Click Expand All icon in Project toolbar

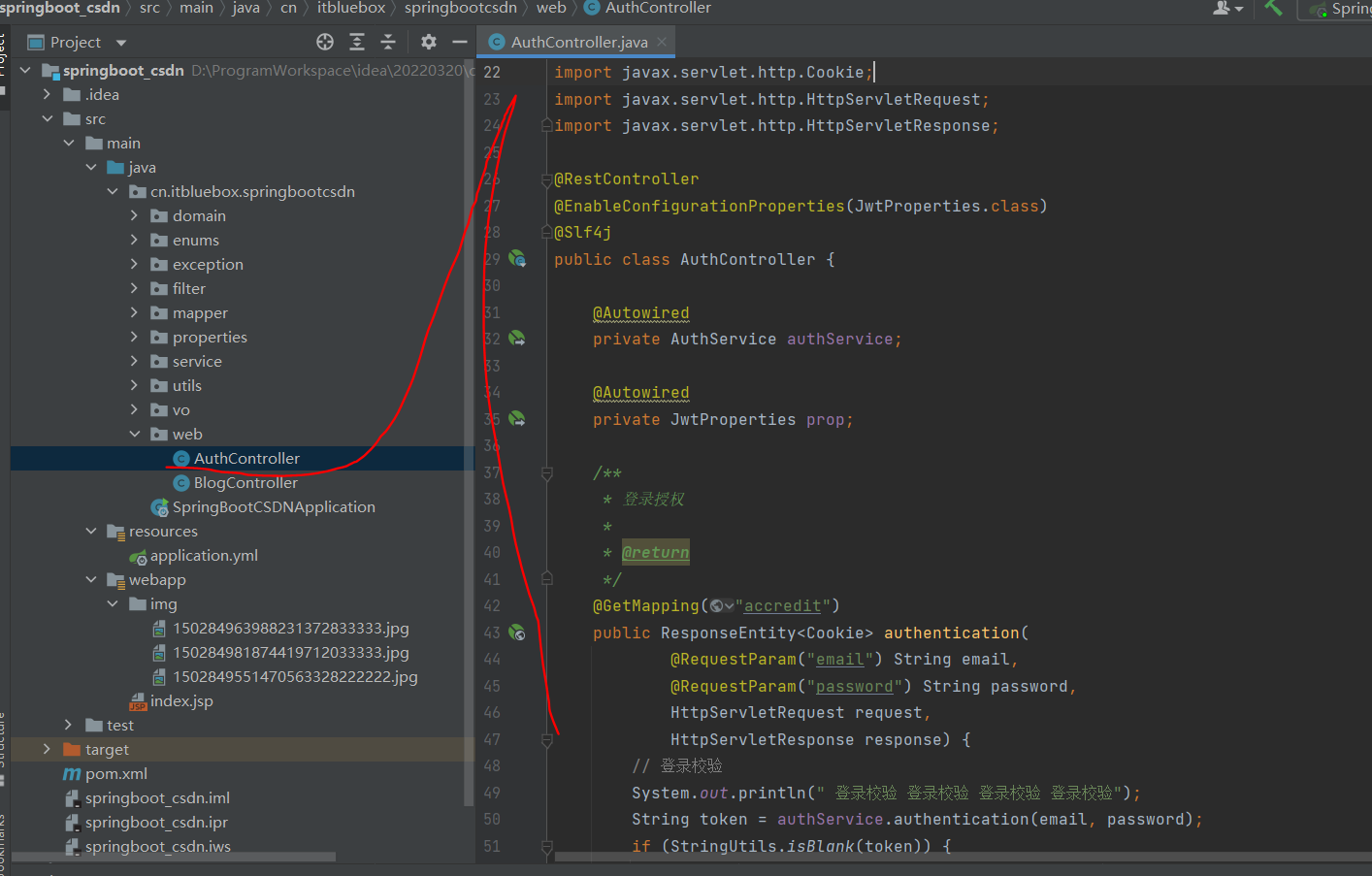[357, 42]
